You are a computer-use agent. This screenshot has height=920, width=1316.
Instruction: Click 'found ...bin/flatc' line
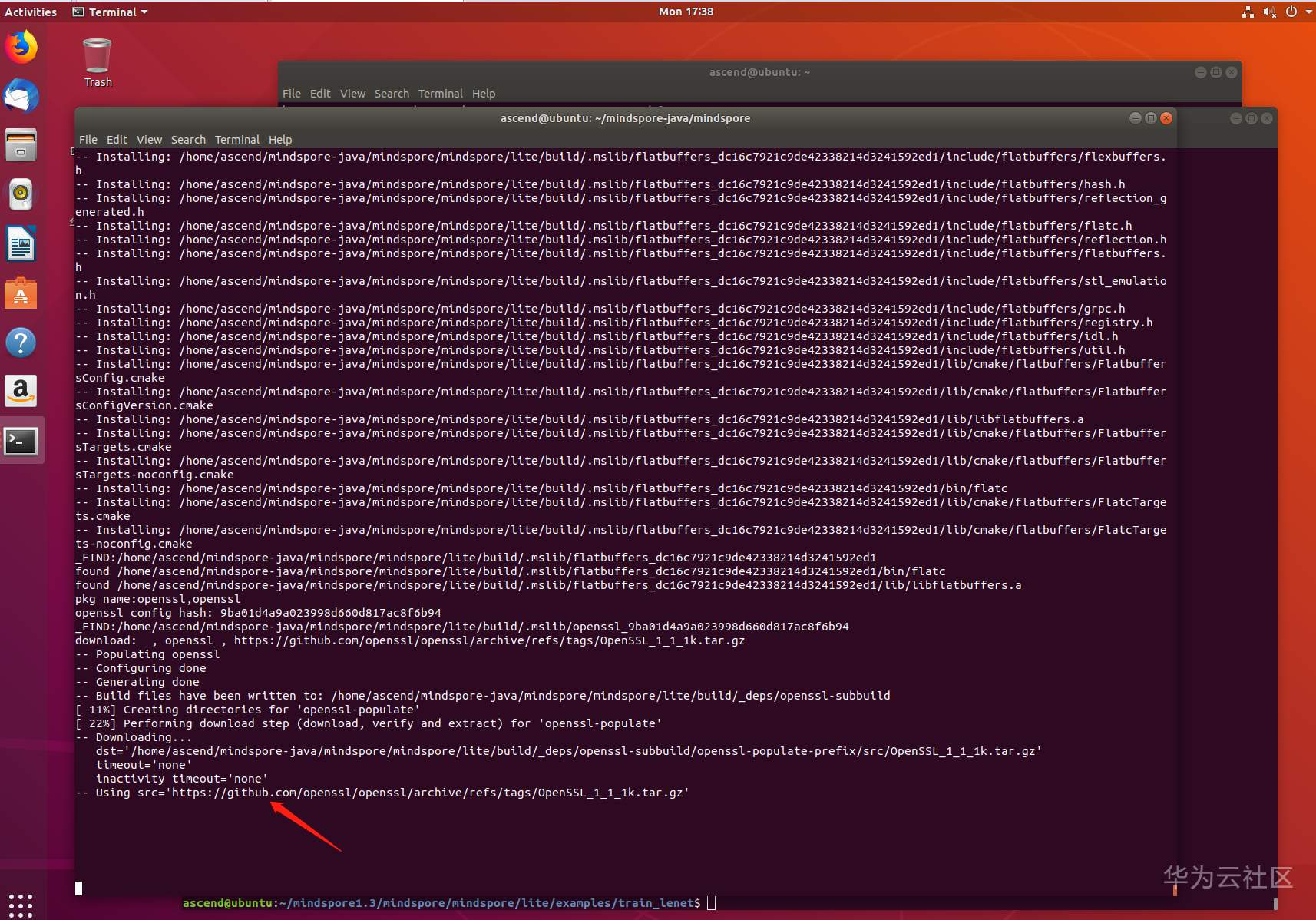pos(510,571)
